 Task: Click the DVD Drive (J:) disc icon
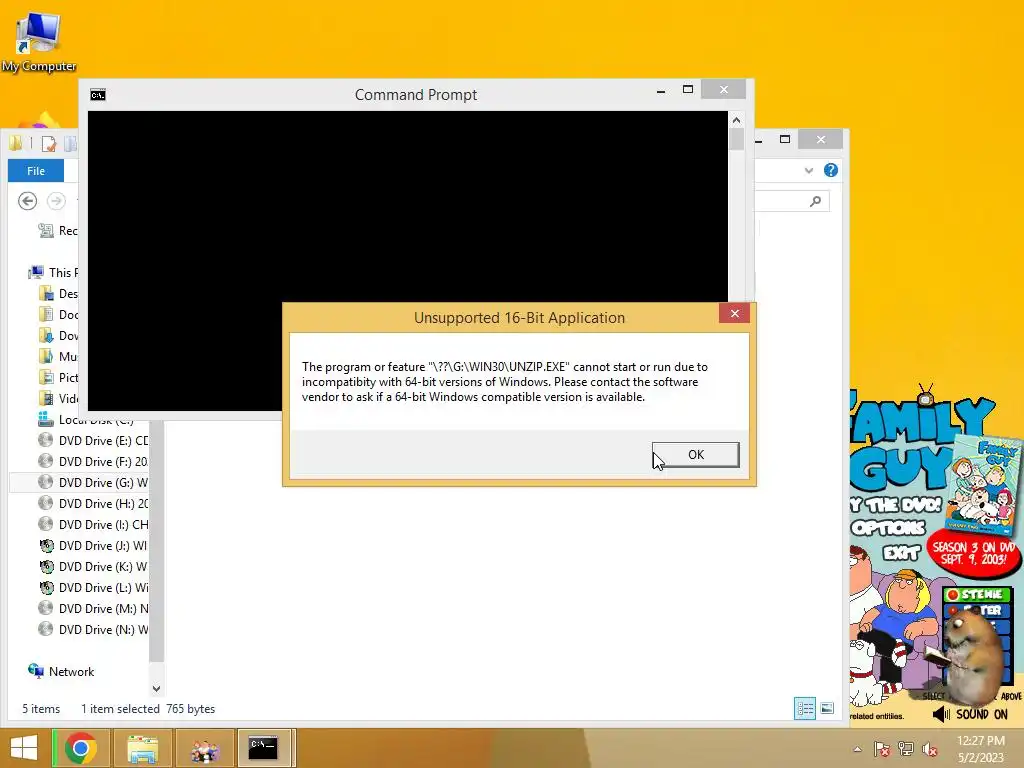click(x=46, y=545)
